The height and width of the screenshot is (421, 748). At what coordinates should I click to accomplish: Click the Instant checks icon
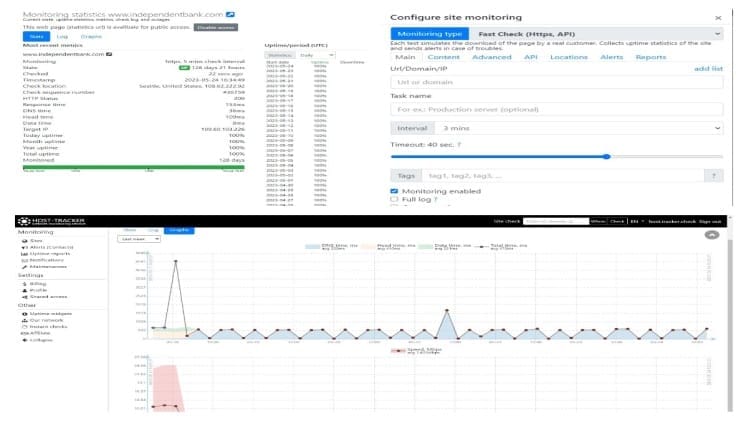(24, 327)
